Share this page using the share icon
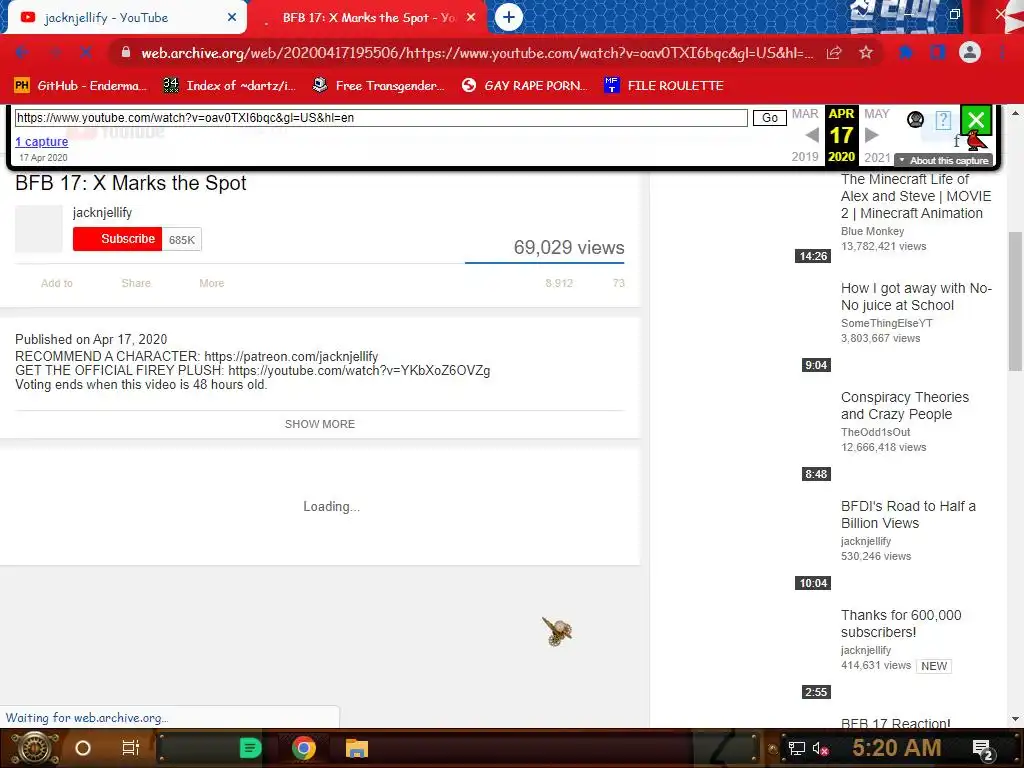The width and height of the screenshot is (1024, 768). [834, 52]
